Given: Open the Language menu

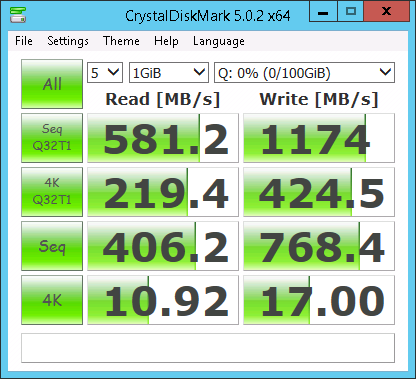Looking at the screenshot, I should pos(219,41).
